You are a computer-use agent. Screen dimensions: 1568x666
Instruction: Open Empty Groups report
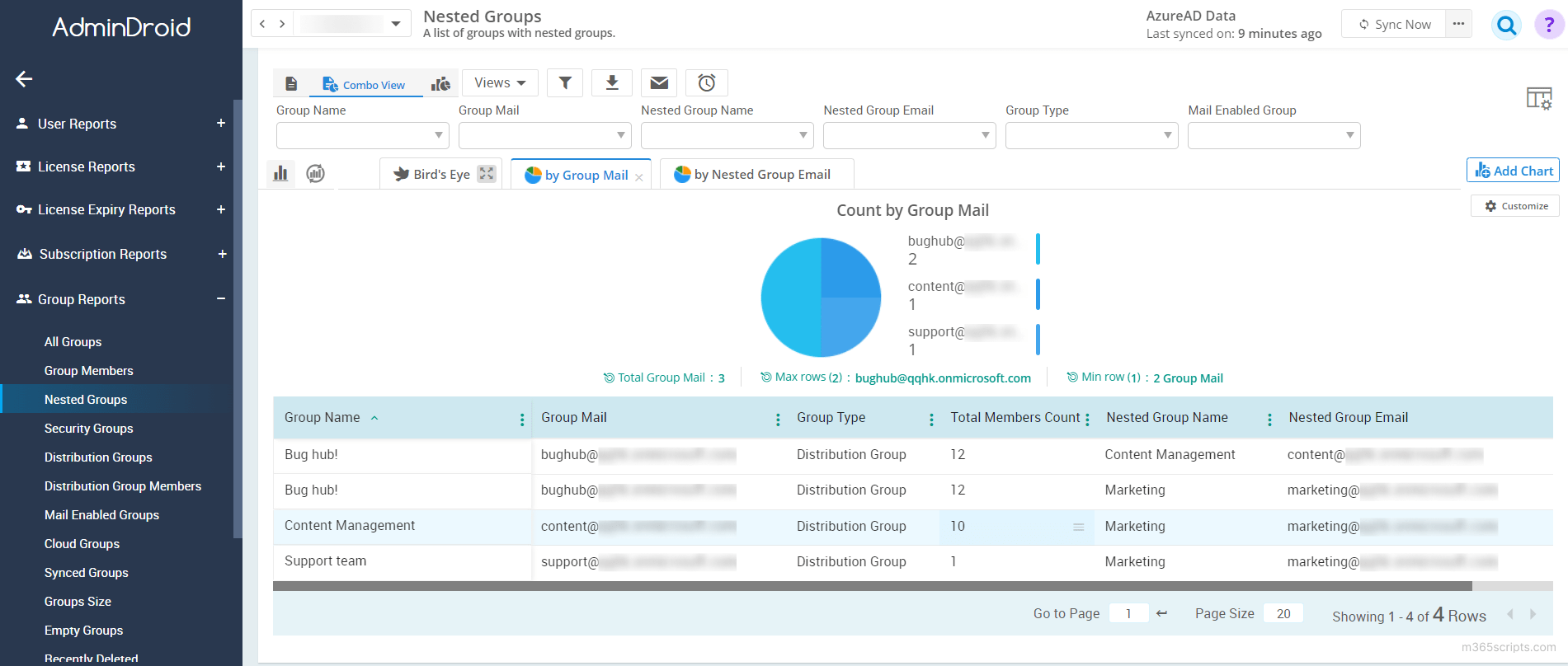(x=83, y=631)
